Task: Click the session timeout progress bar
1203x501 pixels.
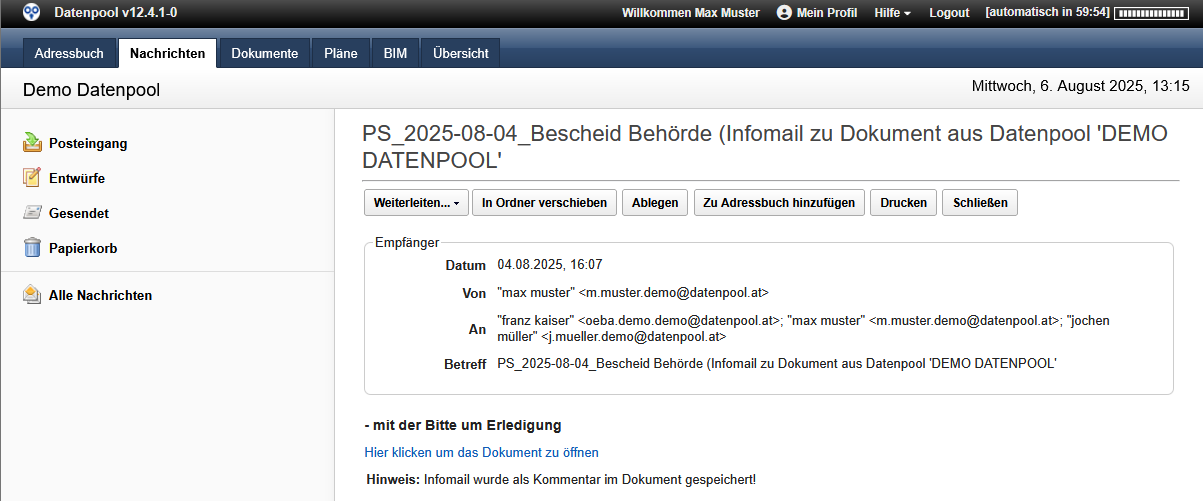Action: 1153,13
